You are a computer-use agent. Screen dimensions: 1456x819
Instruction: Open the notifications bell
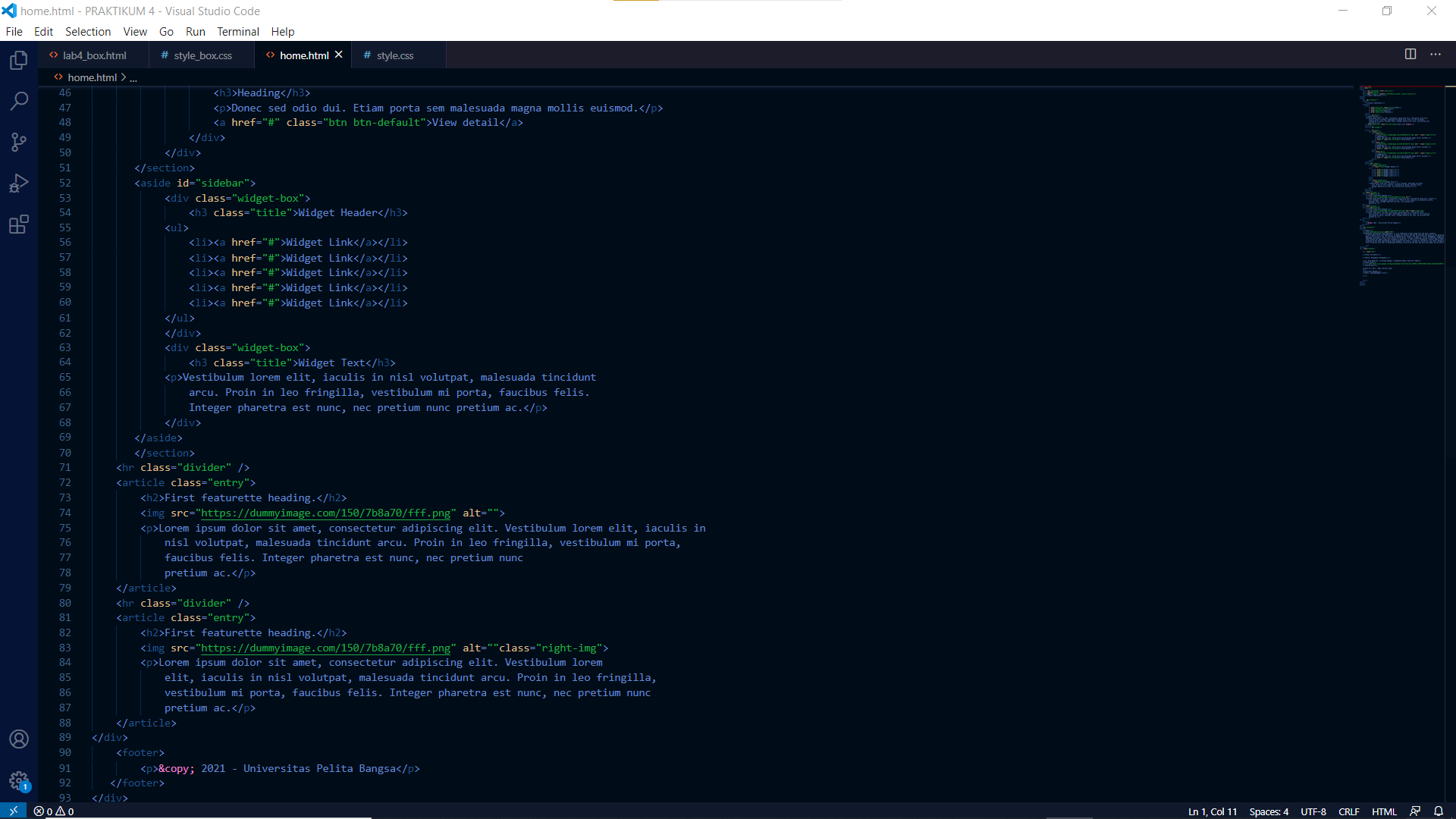1439,811
